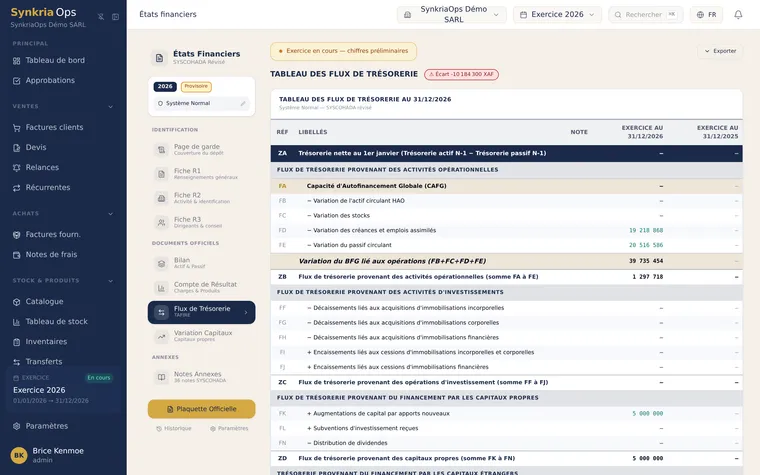Image resolution: width=760 pixels, height=475 pixels.
Task: Open the SynkriaOps Démo SARL company dropdown
Action: click(452, 15)
